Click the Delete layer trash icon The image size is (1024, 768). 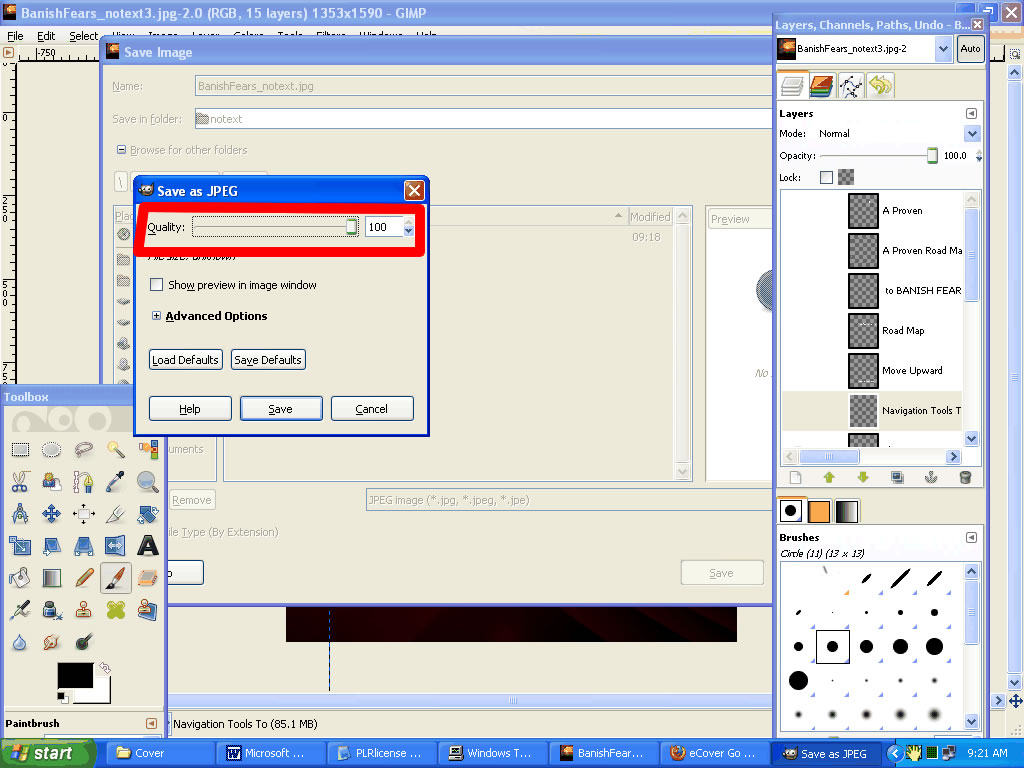click(965, 478)
